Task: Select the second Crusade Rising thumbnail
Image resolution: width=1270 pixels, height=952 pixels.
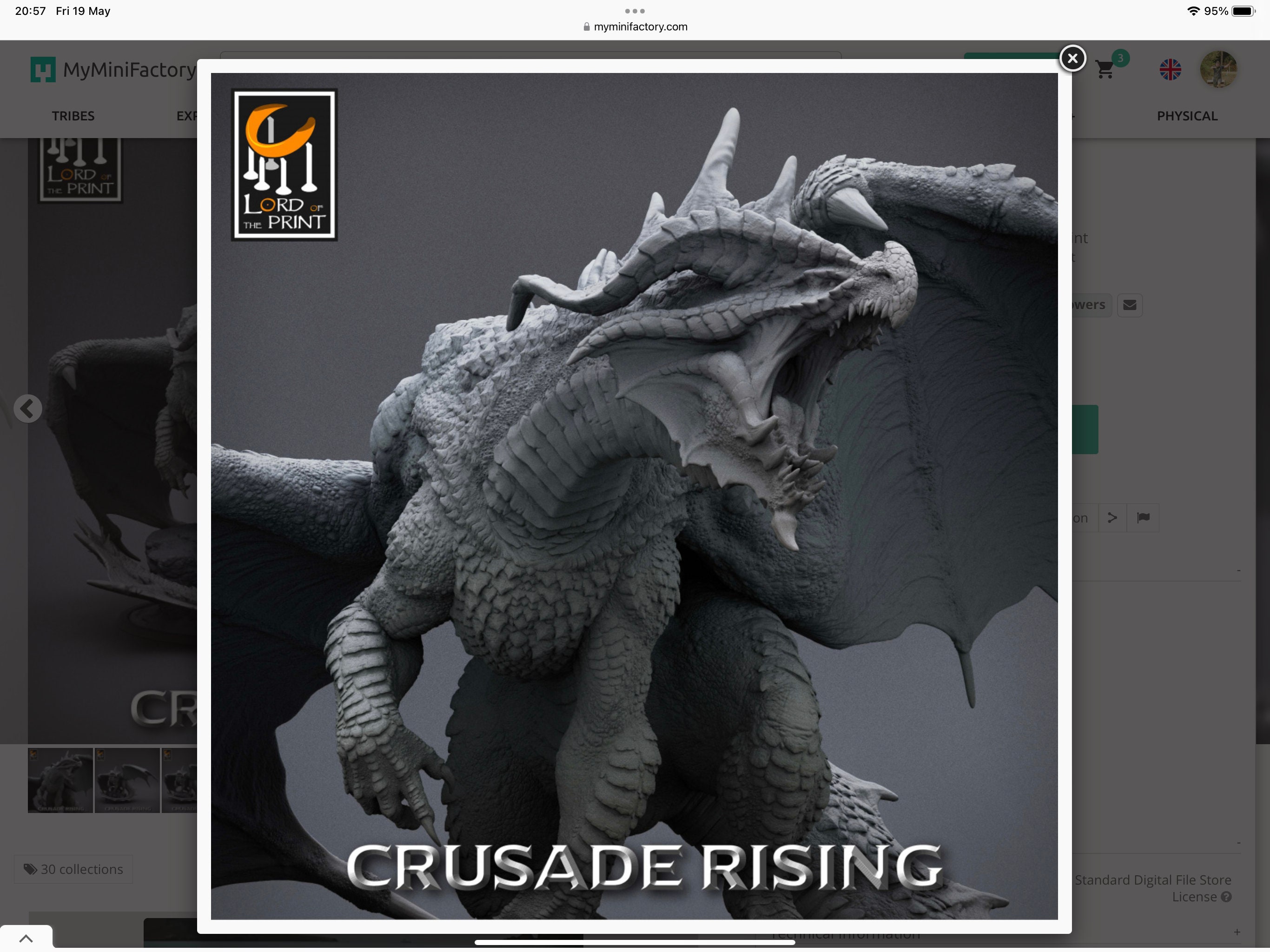Action: tap(127, 780)
